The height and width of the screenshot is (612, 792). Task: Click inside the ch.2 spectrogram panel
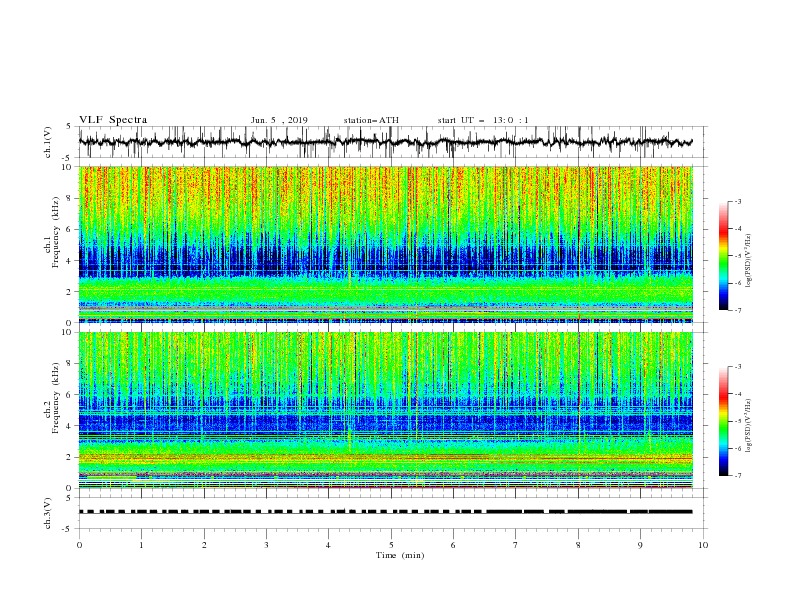point(386,410)
